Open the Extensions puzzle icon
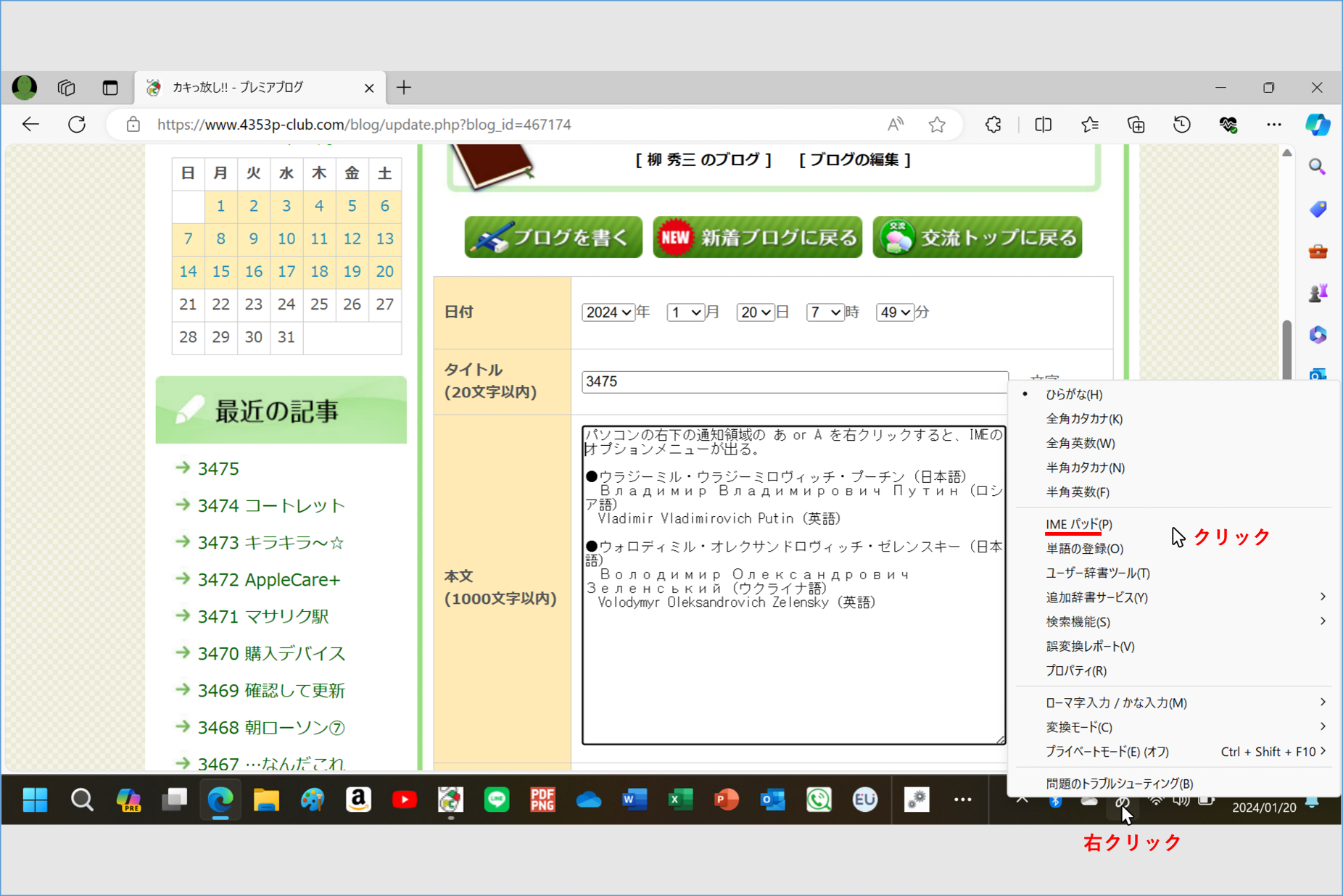This screenshot has width=1343, height=896. pos(993,125)
